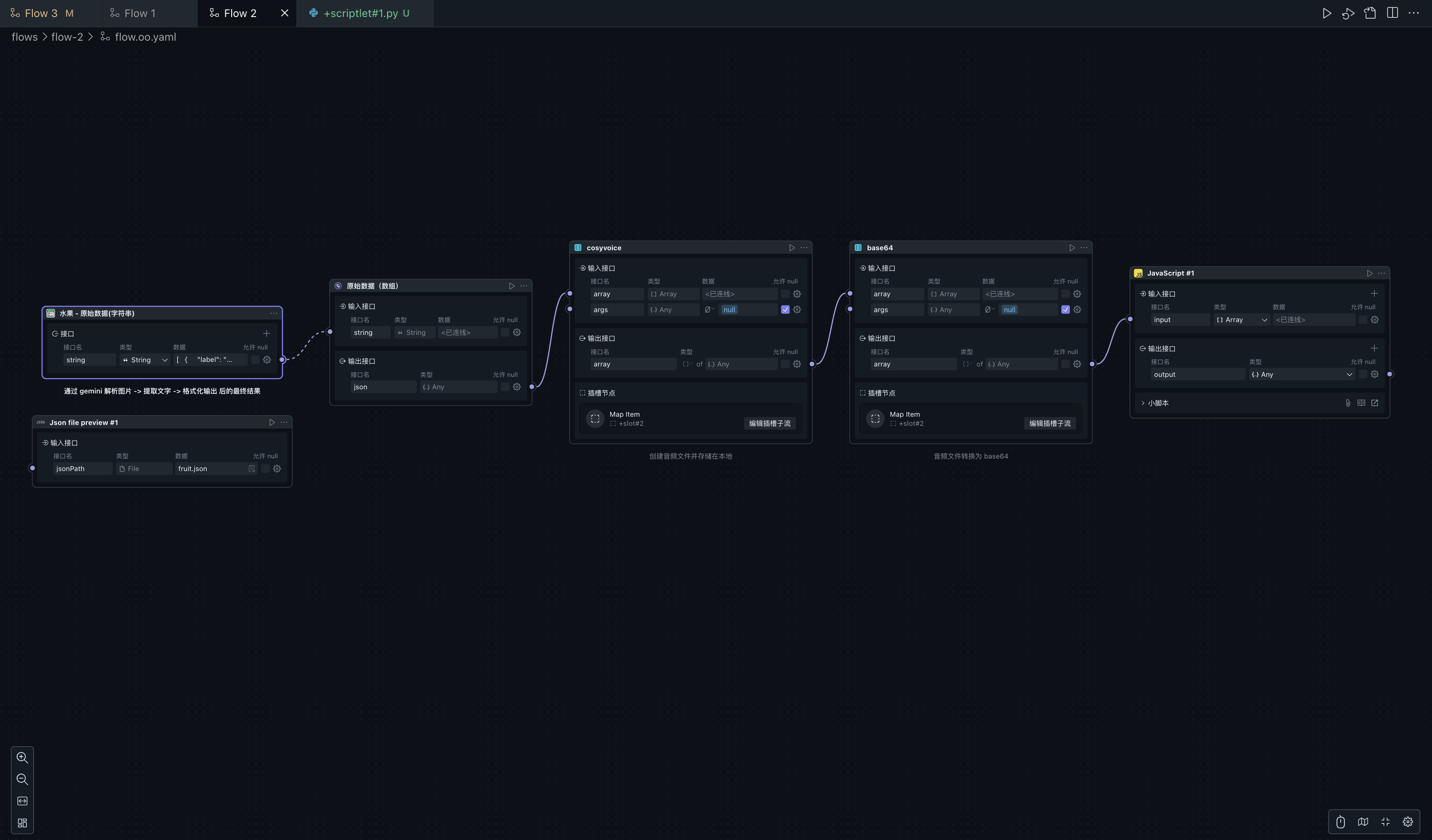Image resolution: width=1432 pixels, height=840 pixels.
Task: Open String type dropdown in 水果 node
Action: pos(145,360)
